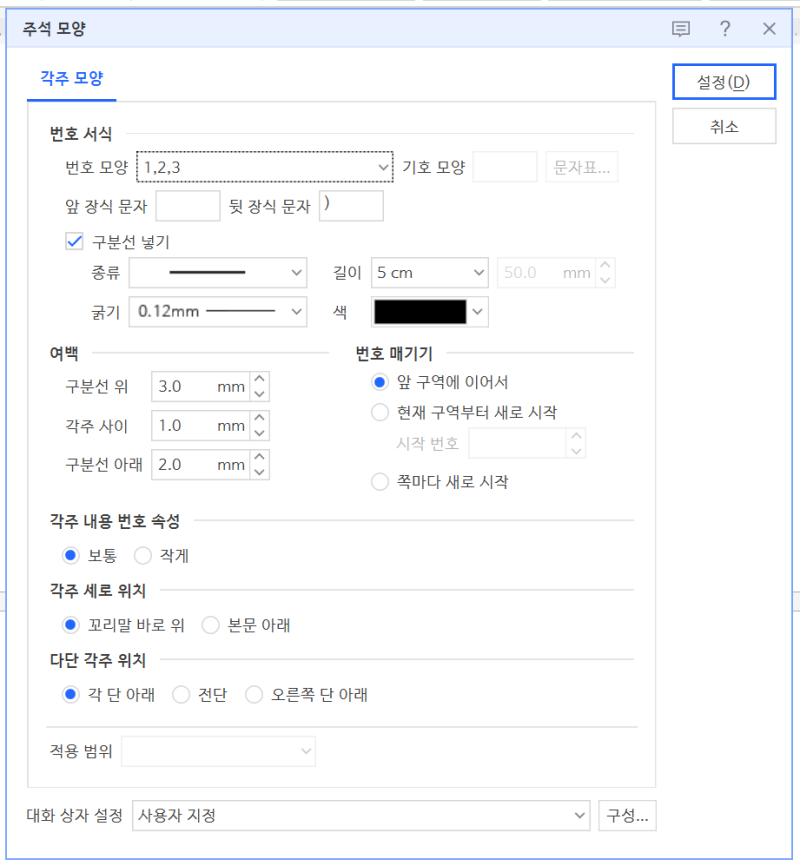The height and width of the screenshot is (866, 800).
Task: Click the 구분선 아래 2.0 mm field
Action: 201,464
